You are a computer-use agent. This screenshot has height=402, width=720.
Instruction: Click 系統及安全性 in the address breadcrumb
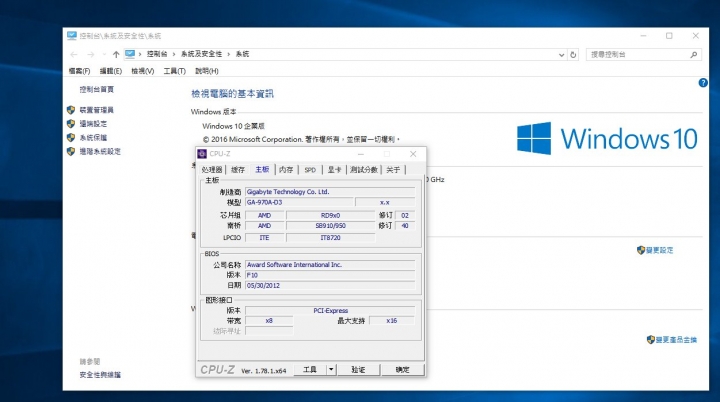[x=201, y=54]
